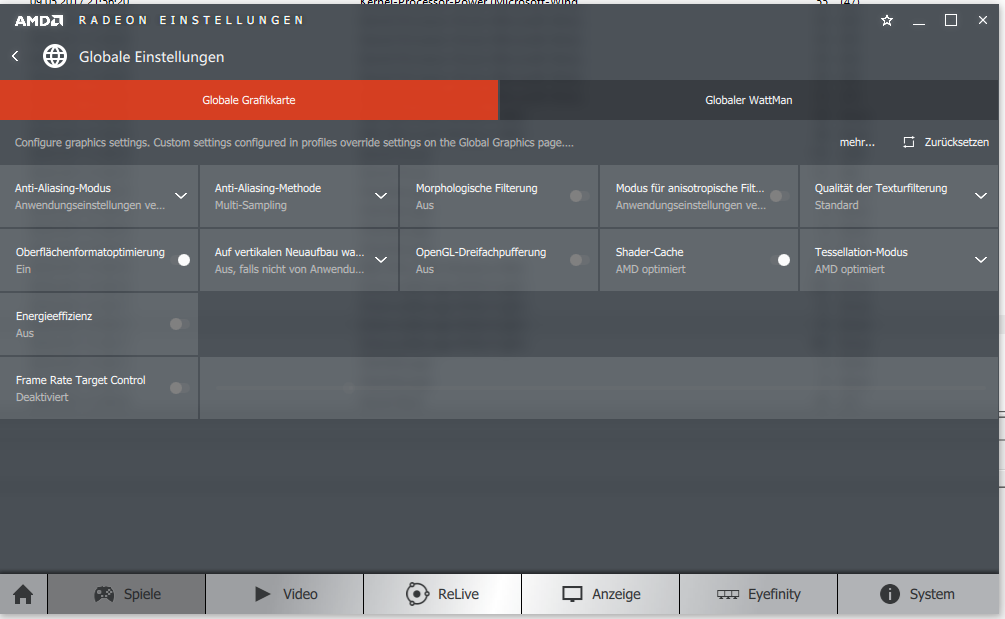Close the Radeon Einstellungen window
The height and width of the screenshot is (619, 1005).
click(x=983, y=21)
